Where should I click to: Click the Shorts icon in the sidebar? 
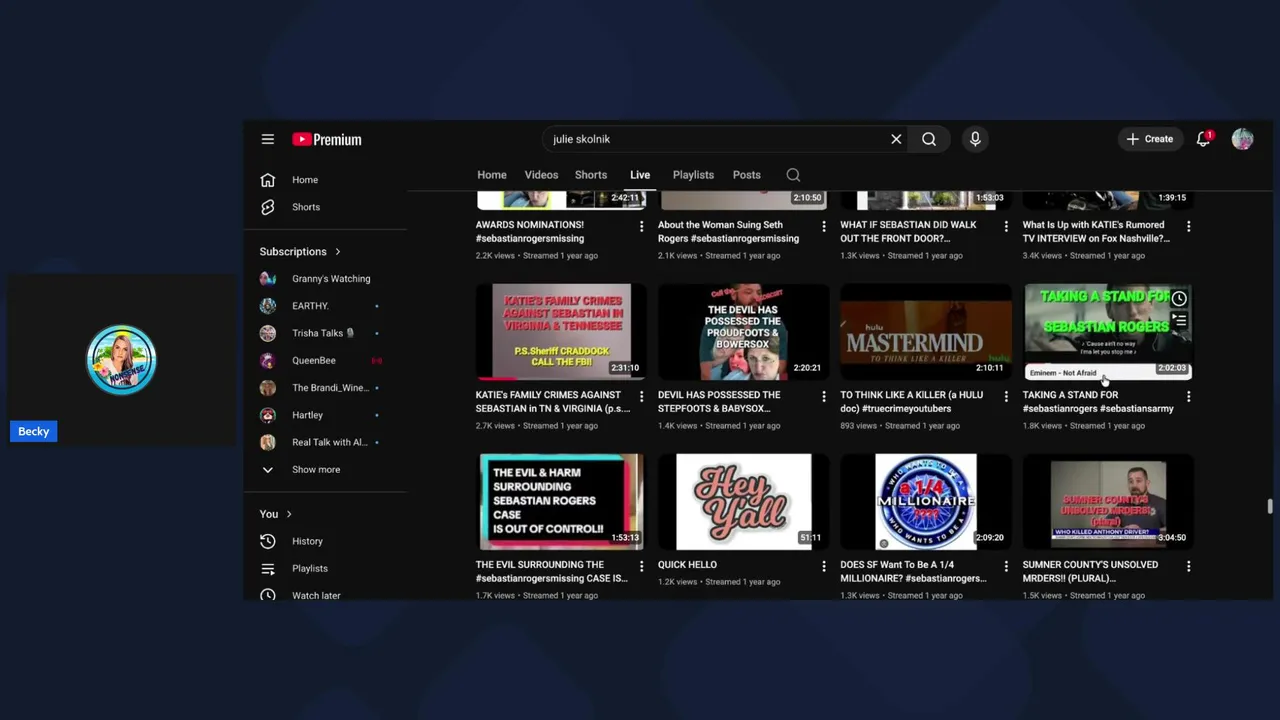(268, 207)
